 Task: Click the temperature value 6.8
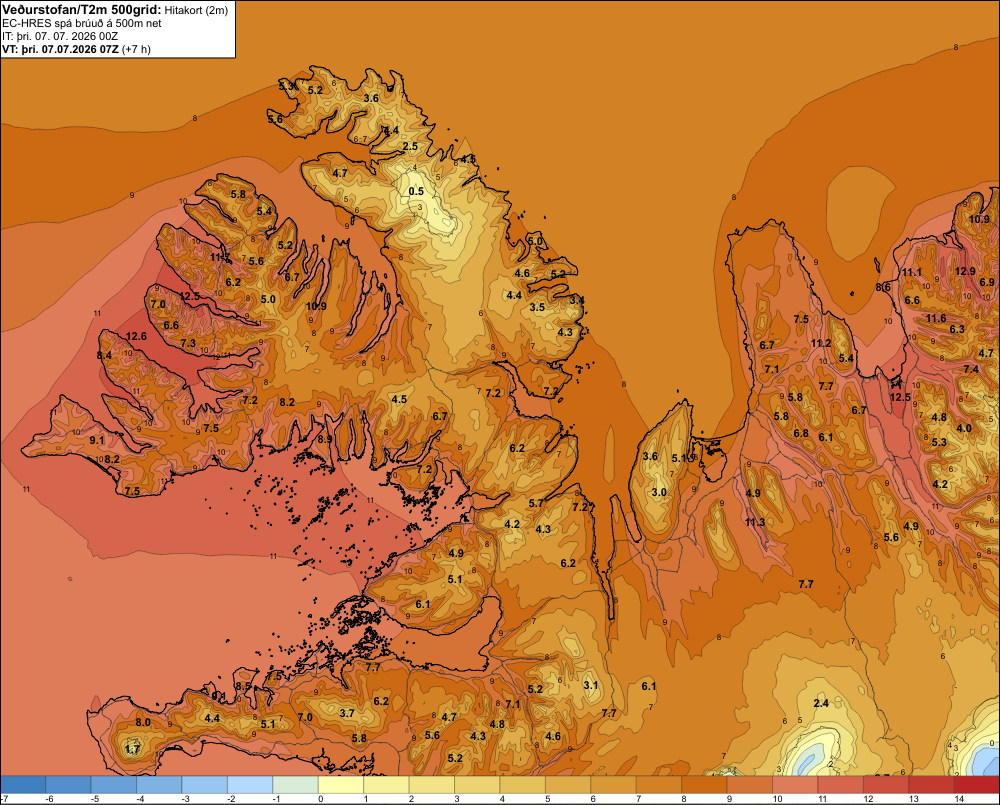801,433
